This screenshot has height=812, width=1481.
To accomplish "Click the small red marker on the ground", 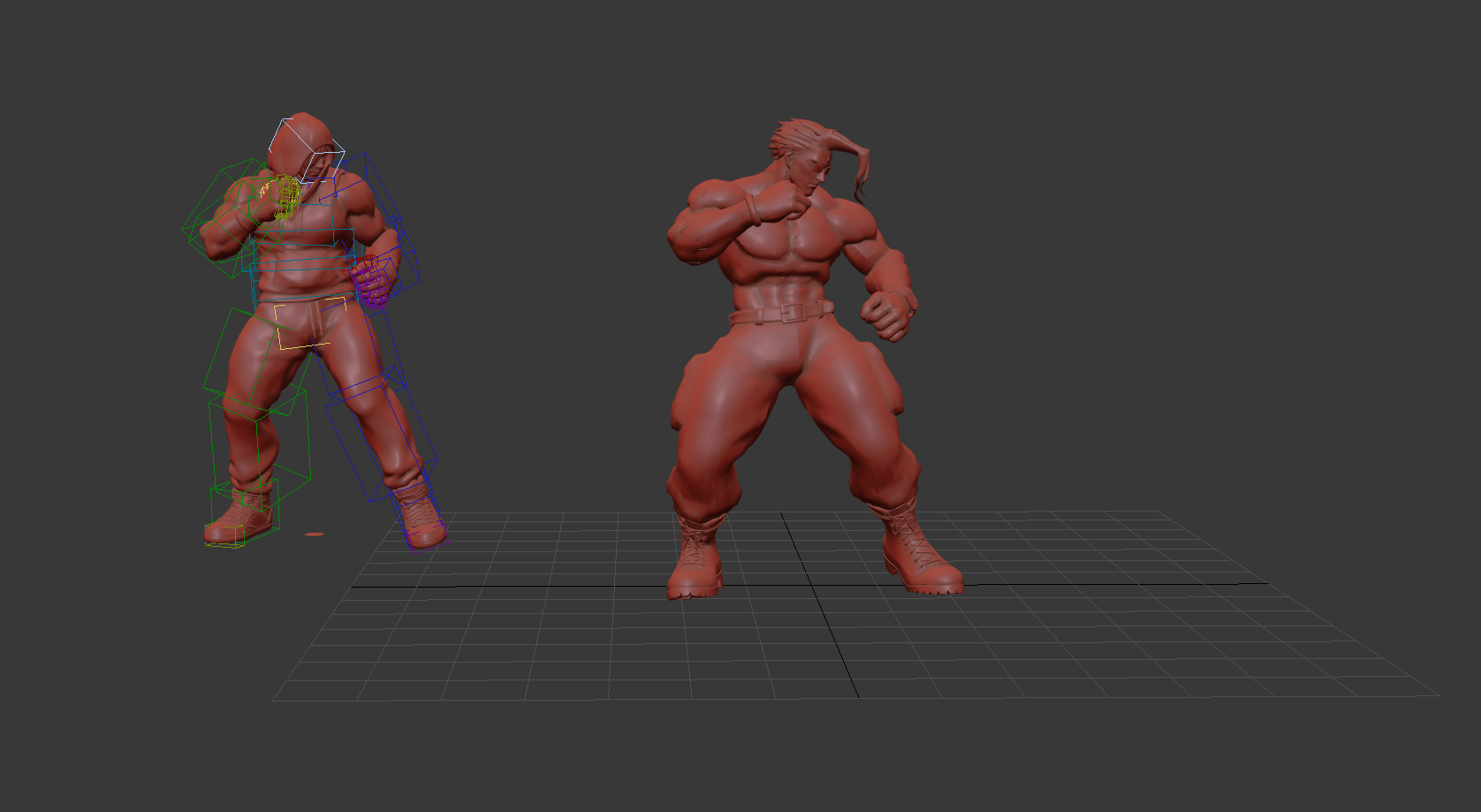I will pos(315,534).
